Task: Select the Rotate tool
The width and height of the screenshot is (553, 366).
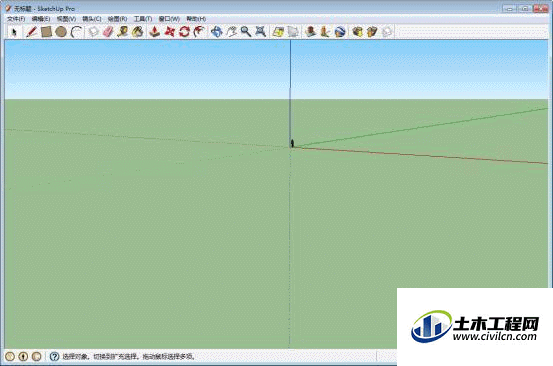Action: 184,32
